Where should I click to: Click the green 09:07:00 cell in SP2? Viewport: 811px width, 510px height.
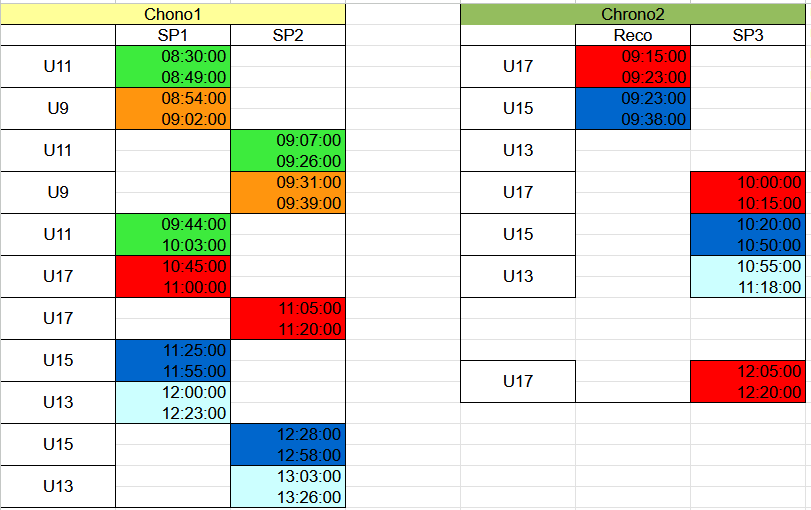tap(288, 141)
